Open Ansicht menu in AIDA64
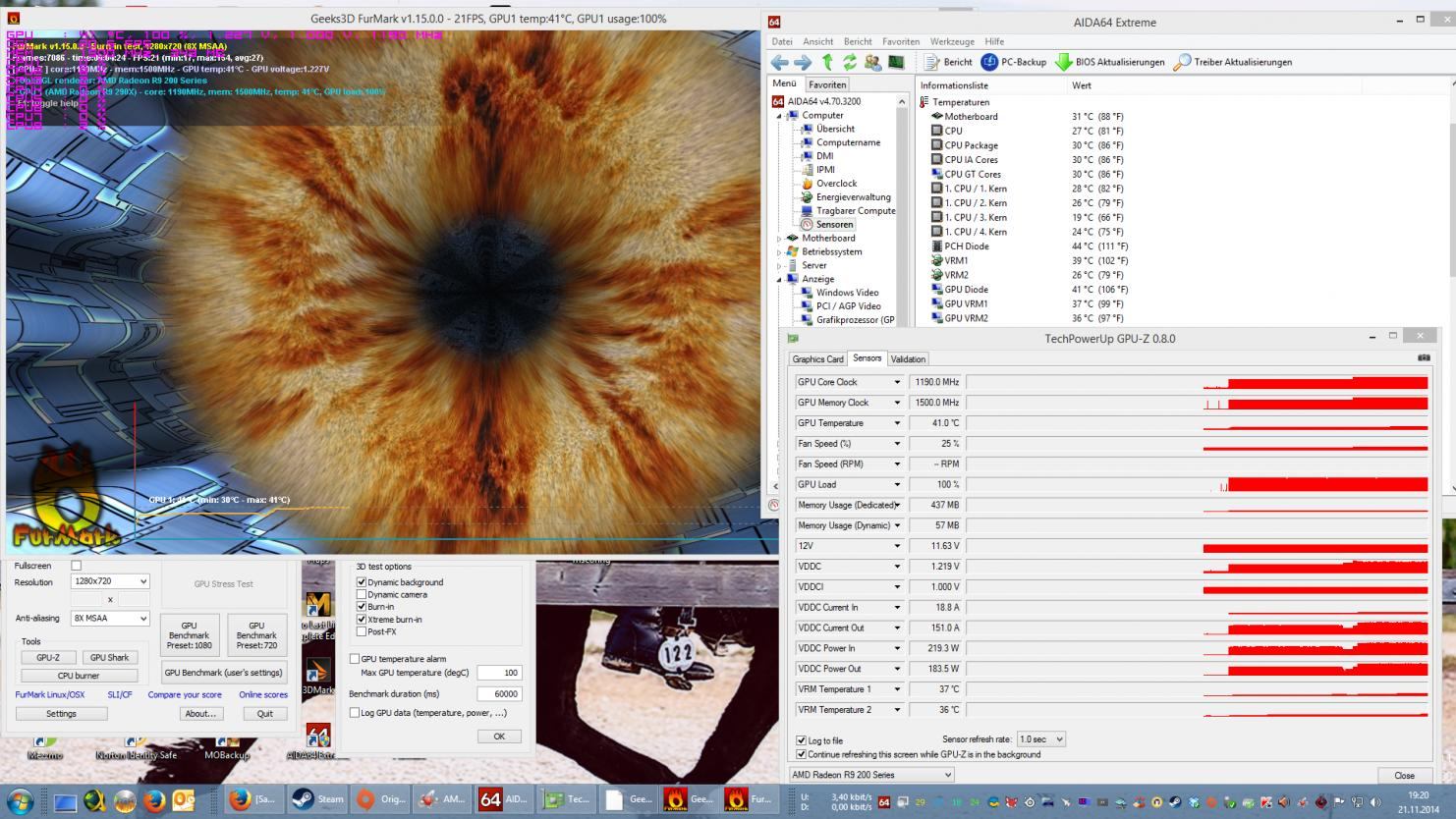Viewport: 1456px width, 819px height. click(817, 41)
